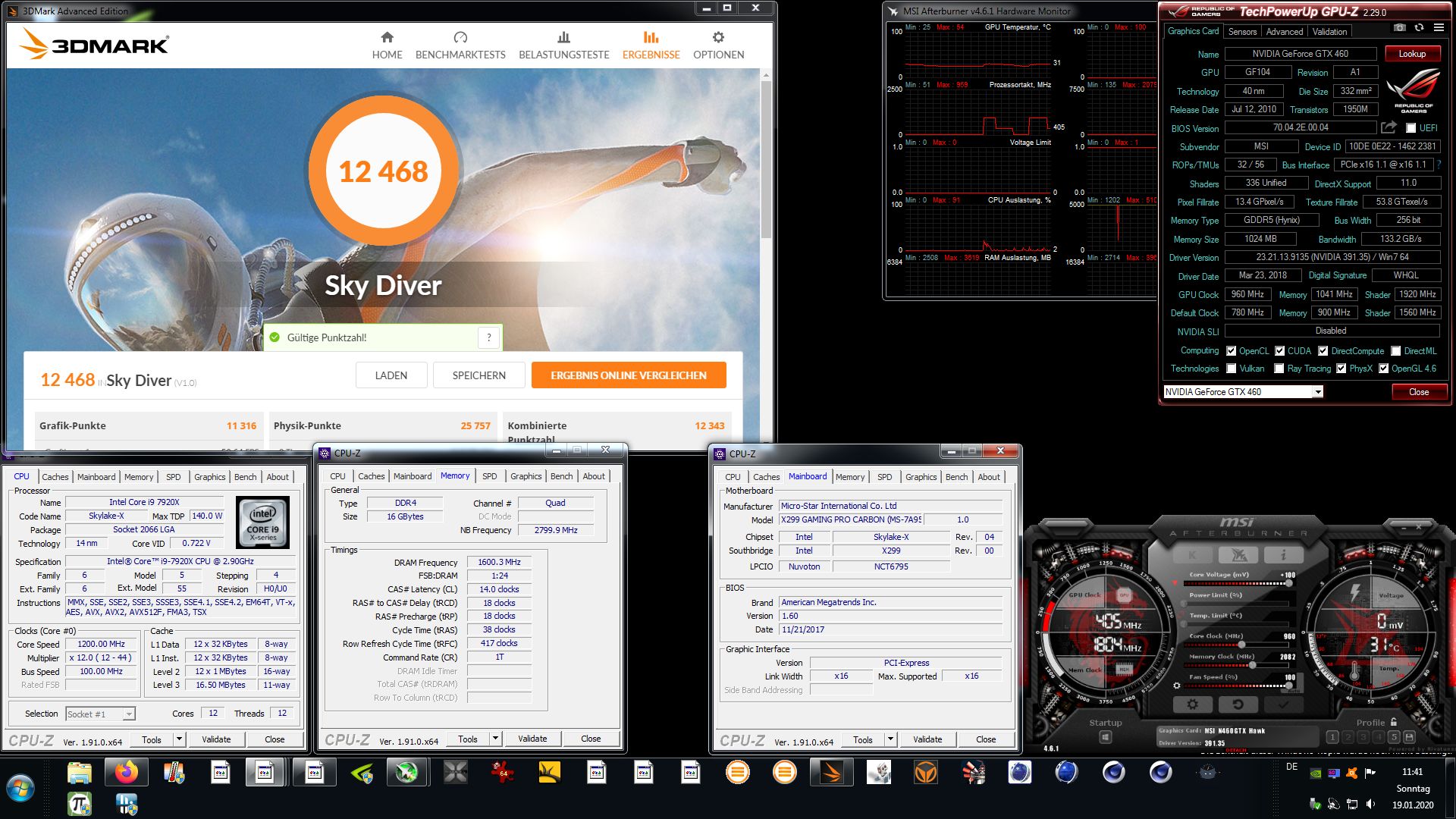
Task: Toggle CUDA checkbox in GPU-Z
Action: (1279, 350)
